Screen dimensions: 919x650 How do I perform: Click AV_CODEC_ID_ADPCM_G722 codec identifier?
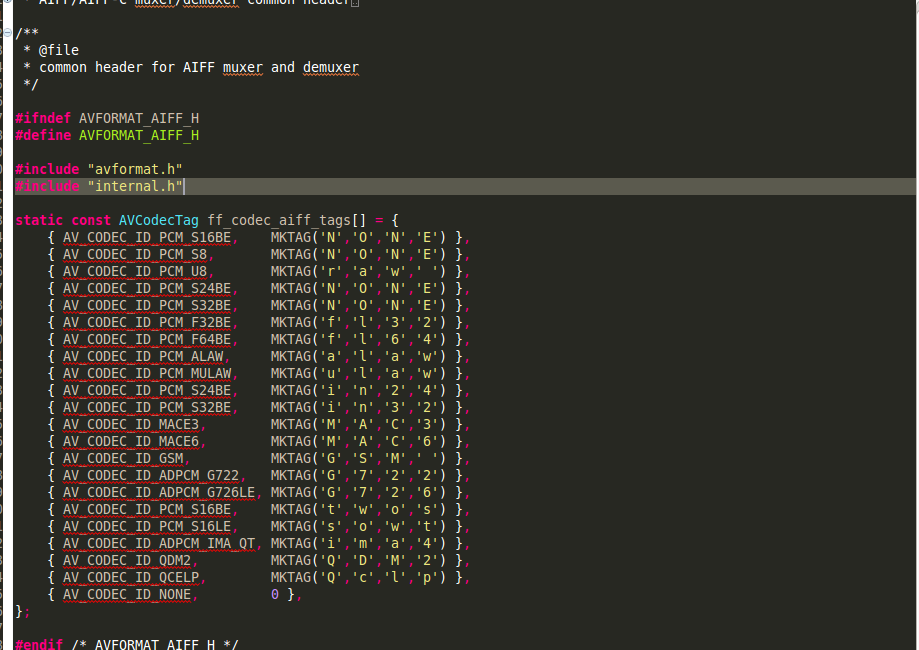coord(151,475)
